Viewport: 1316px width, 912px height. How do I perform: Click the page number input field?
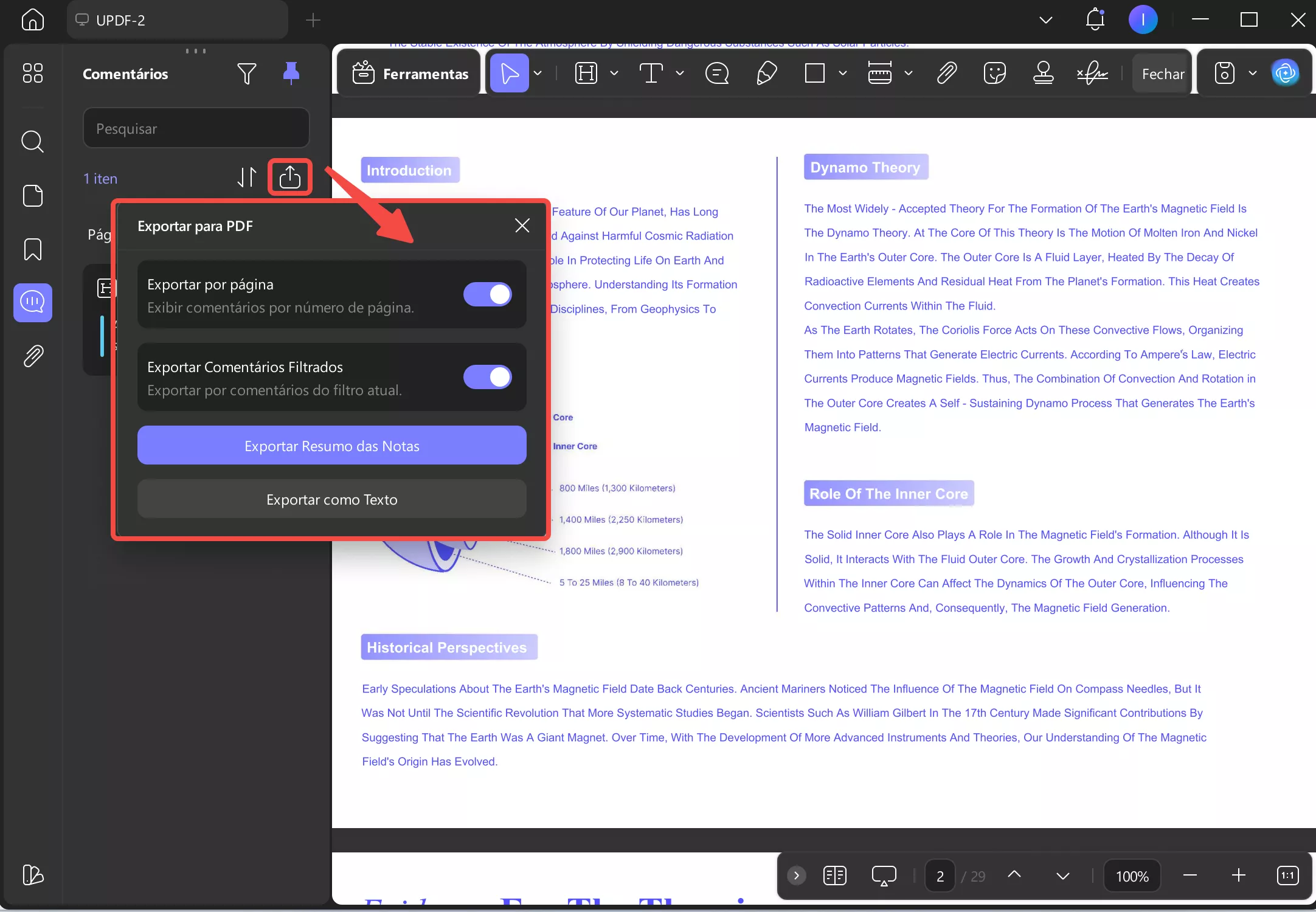click(940, 876)
